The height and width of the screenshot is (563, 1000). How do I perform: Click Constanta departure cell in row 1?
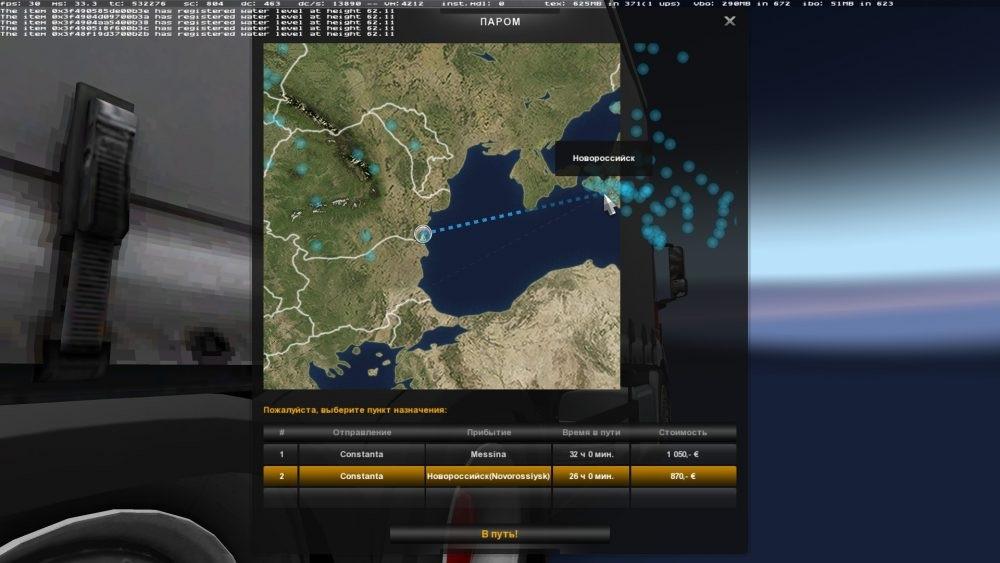pos(362,454)
